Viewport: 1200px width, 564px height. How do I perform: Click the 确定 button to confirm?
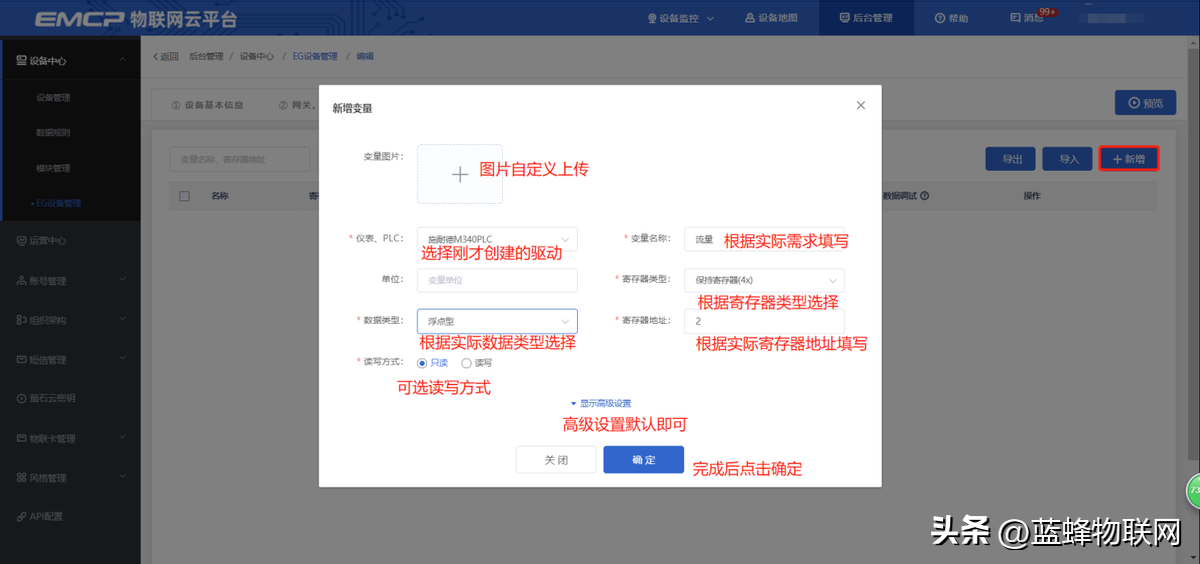click(643, 460)
